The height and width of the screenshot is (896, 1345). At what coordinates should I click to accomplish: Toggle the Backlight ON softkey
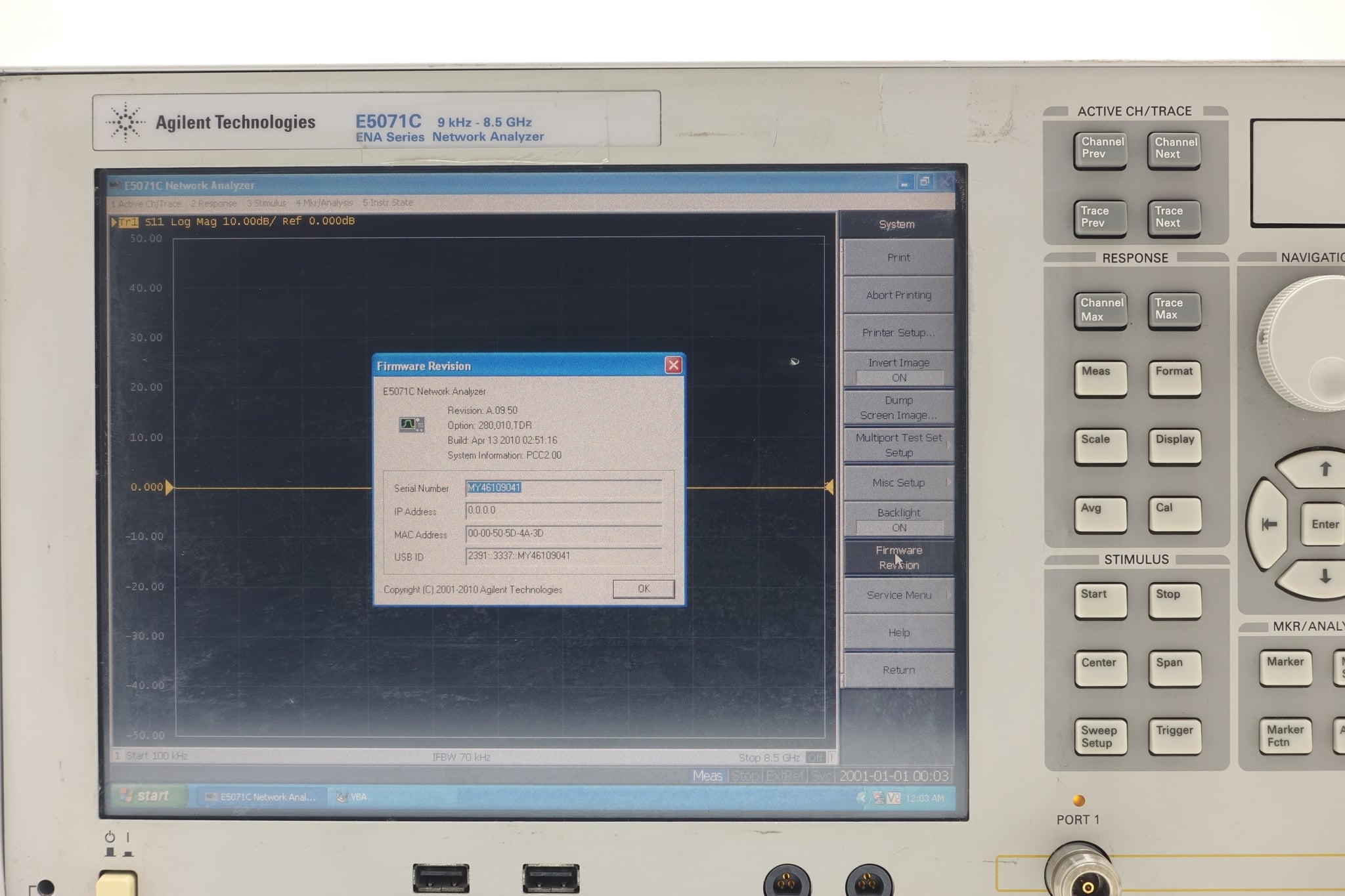point(898,520)
